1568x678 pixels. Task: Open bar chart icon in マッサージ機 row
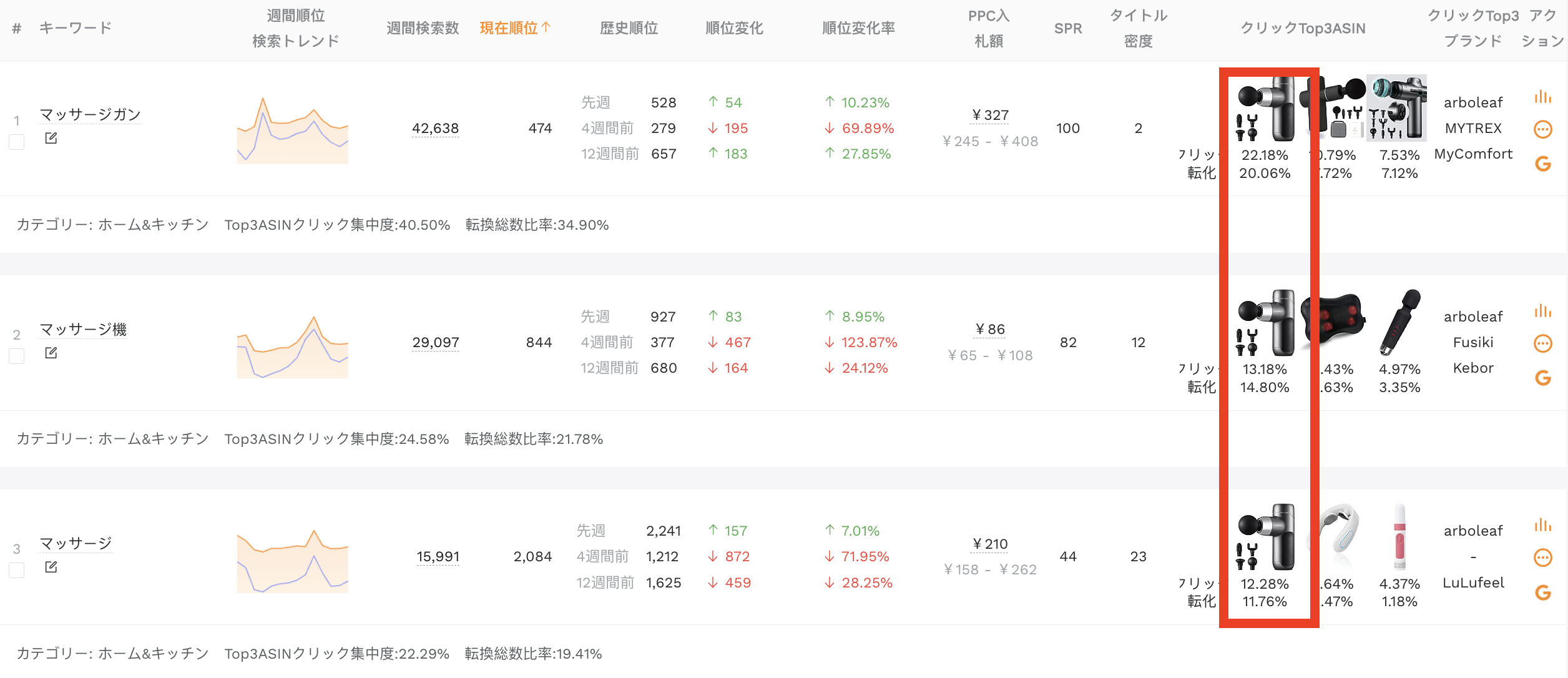tap(1542, 311)
